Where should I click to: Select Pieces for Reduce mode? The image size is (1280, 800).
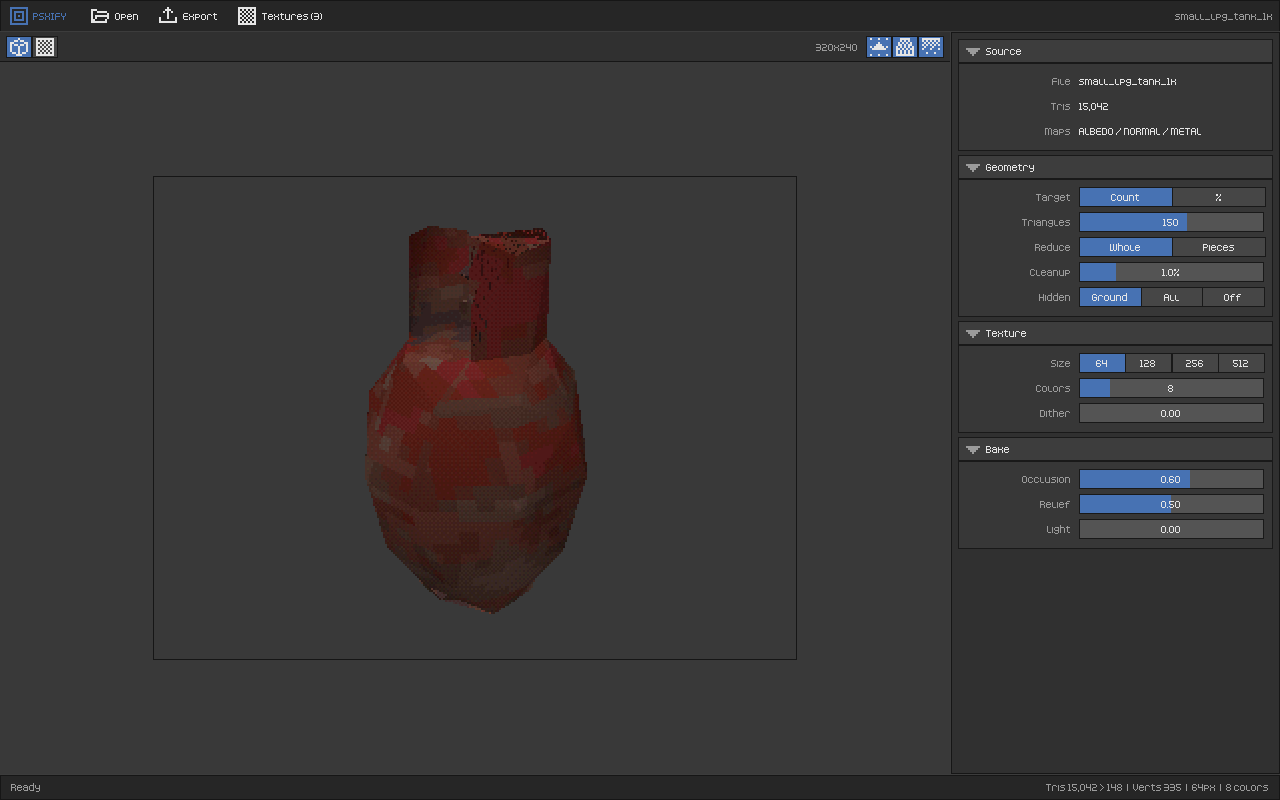pyautogui.click(x=1218, y=248)
